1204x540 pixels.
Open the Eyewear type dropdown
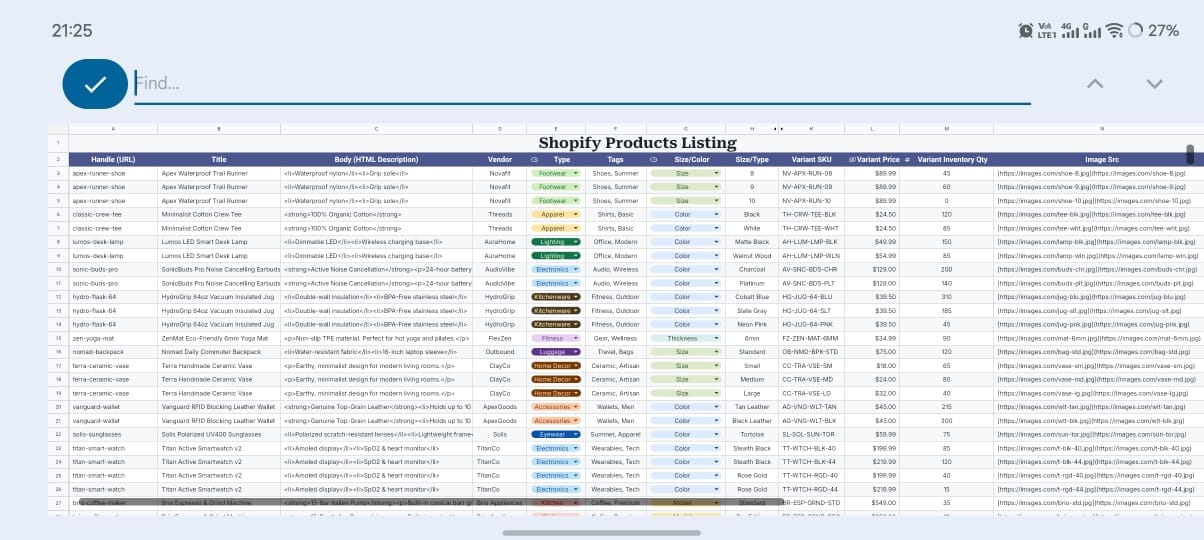tap(556, 435)
